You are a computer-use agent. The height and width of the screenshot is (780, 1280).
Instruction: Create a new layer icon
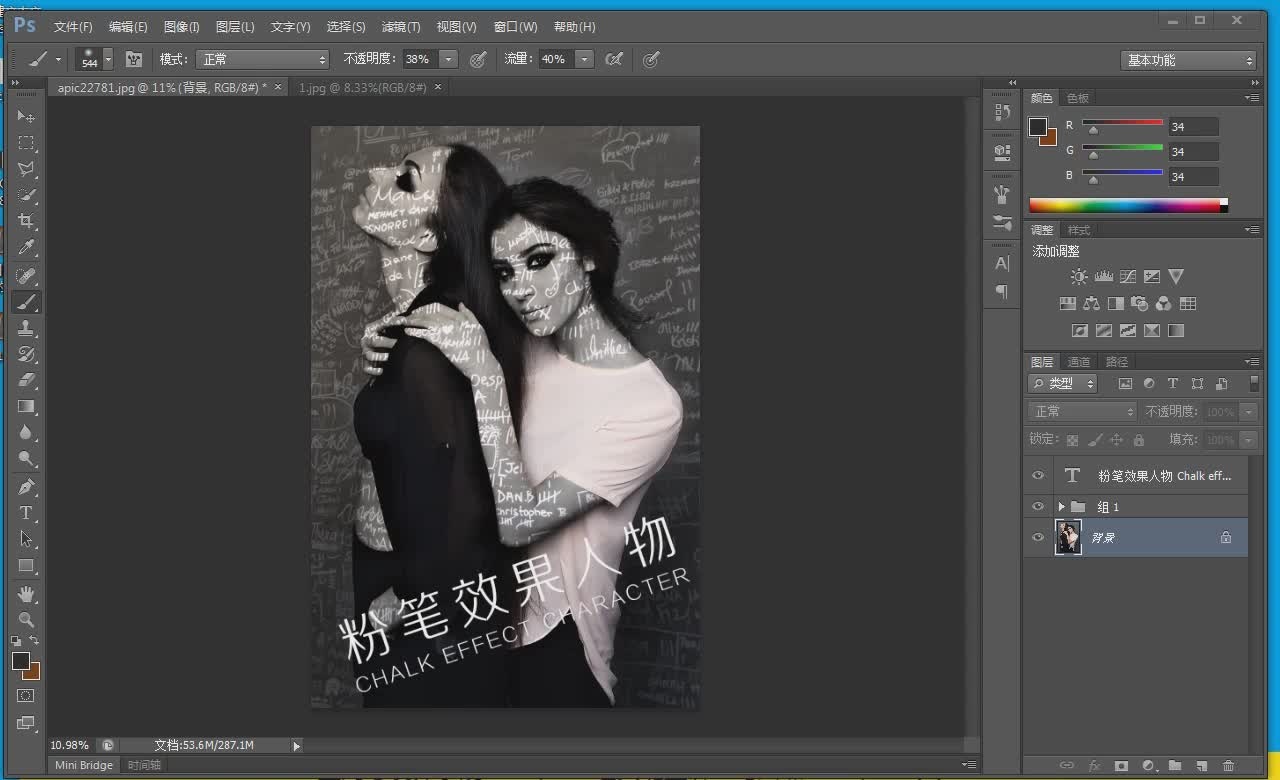click(x=1202, y=766)
